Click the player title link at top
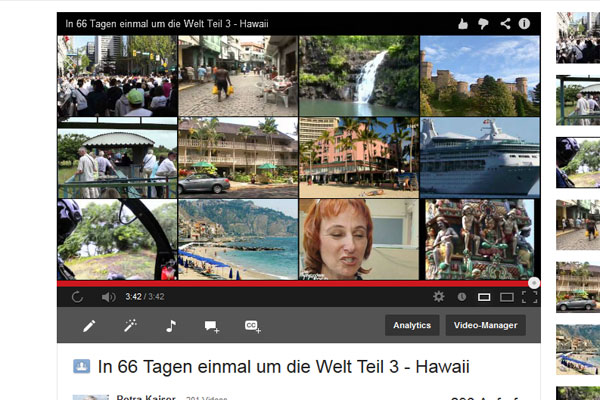 167,24
